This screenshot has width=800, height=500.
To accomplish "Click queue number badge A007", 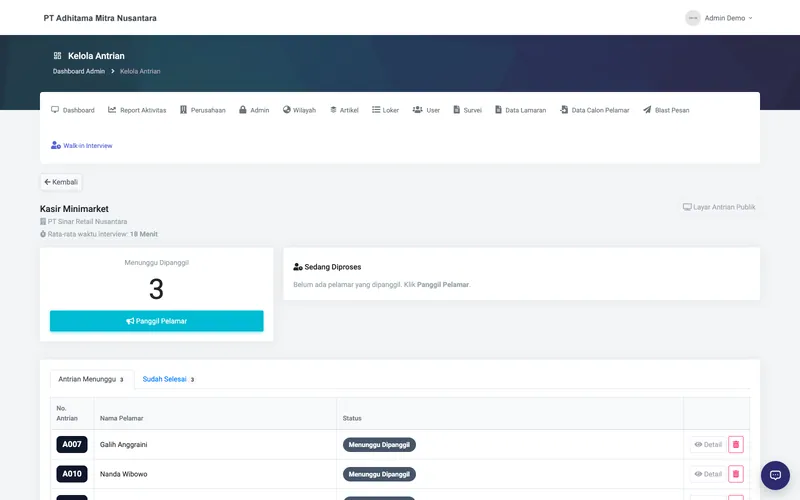I will (x=72, y=444).
